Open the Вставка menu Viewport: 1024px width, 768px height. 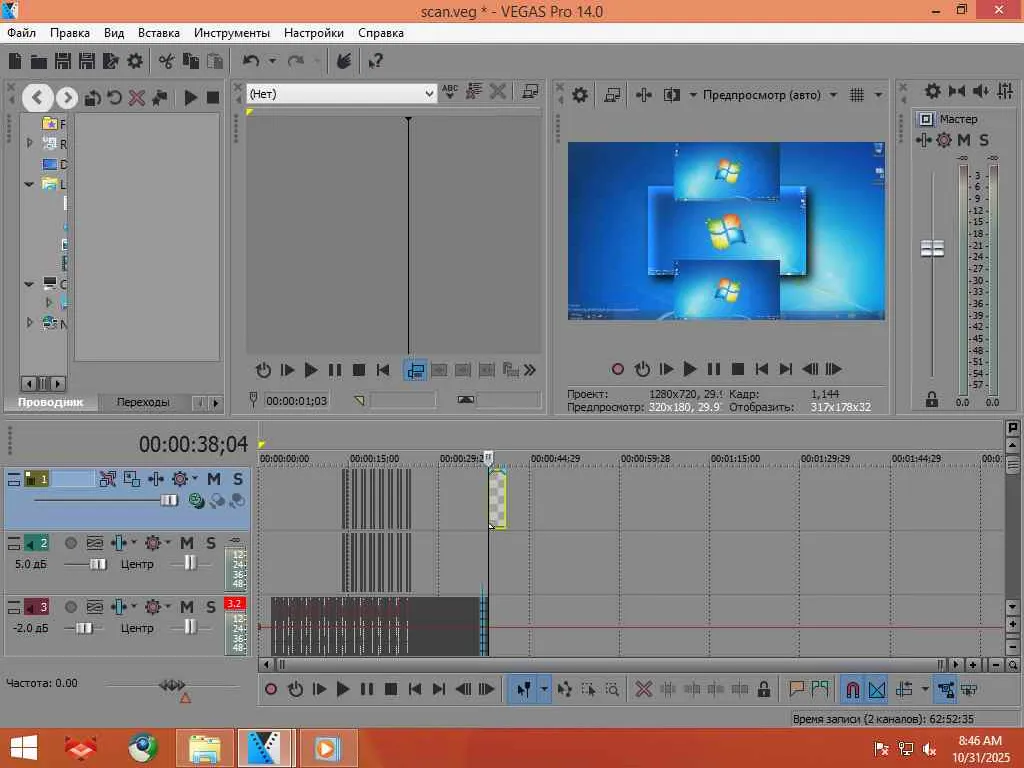pos(159,33)
